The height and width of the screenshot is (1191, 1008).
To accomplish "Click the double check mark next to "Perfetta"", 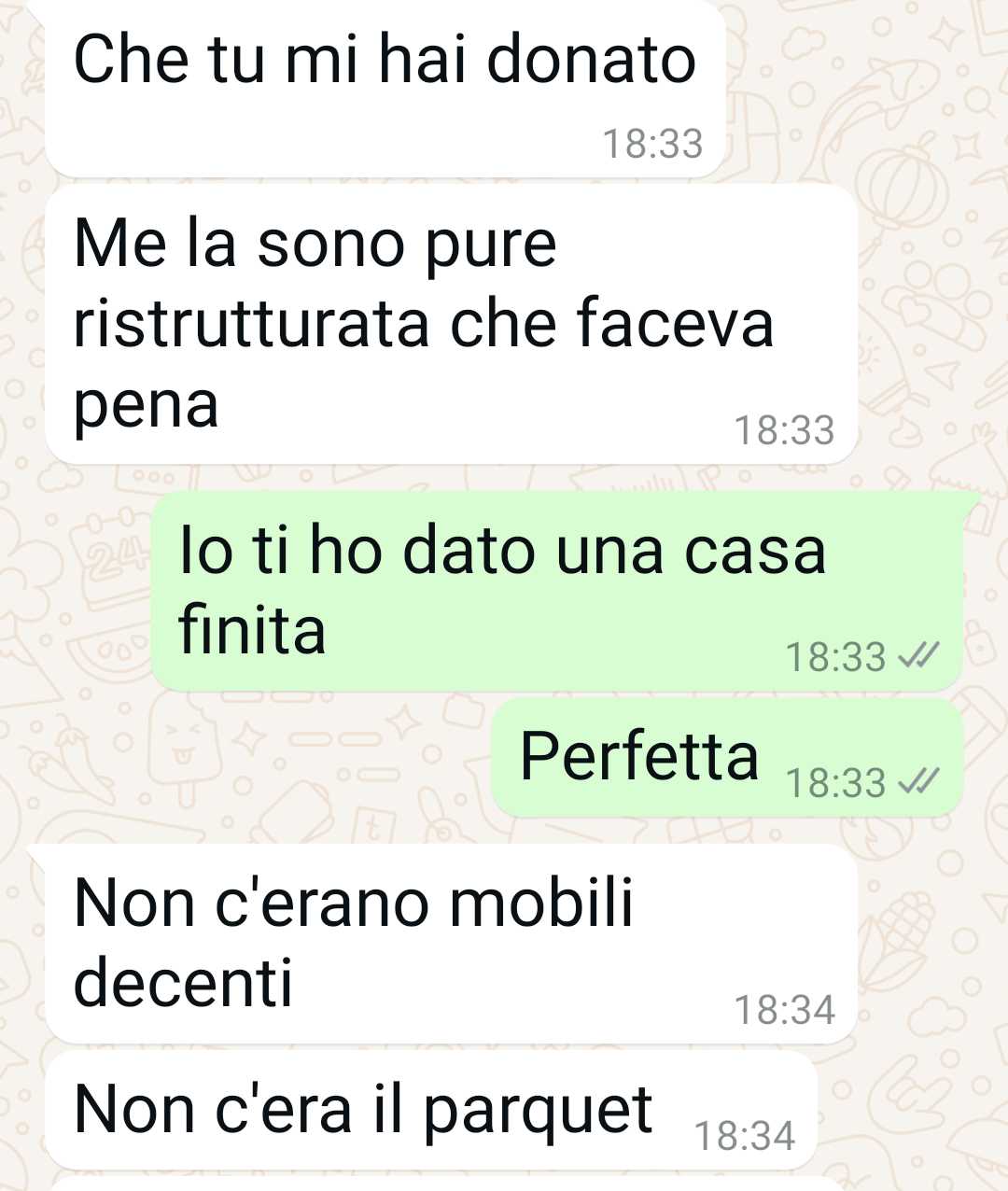I will pyautogui.click(x=917, y=781).
